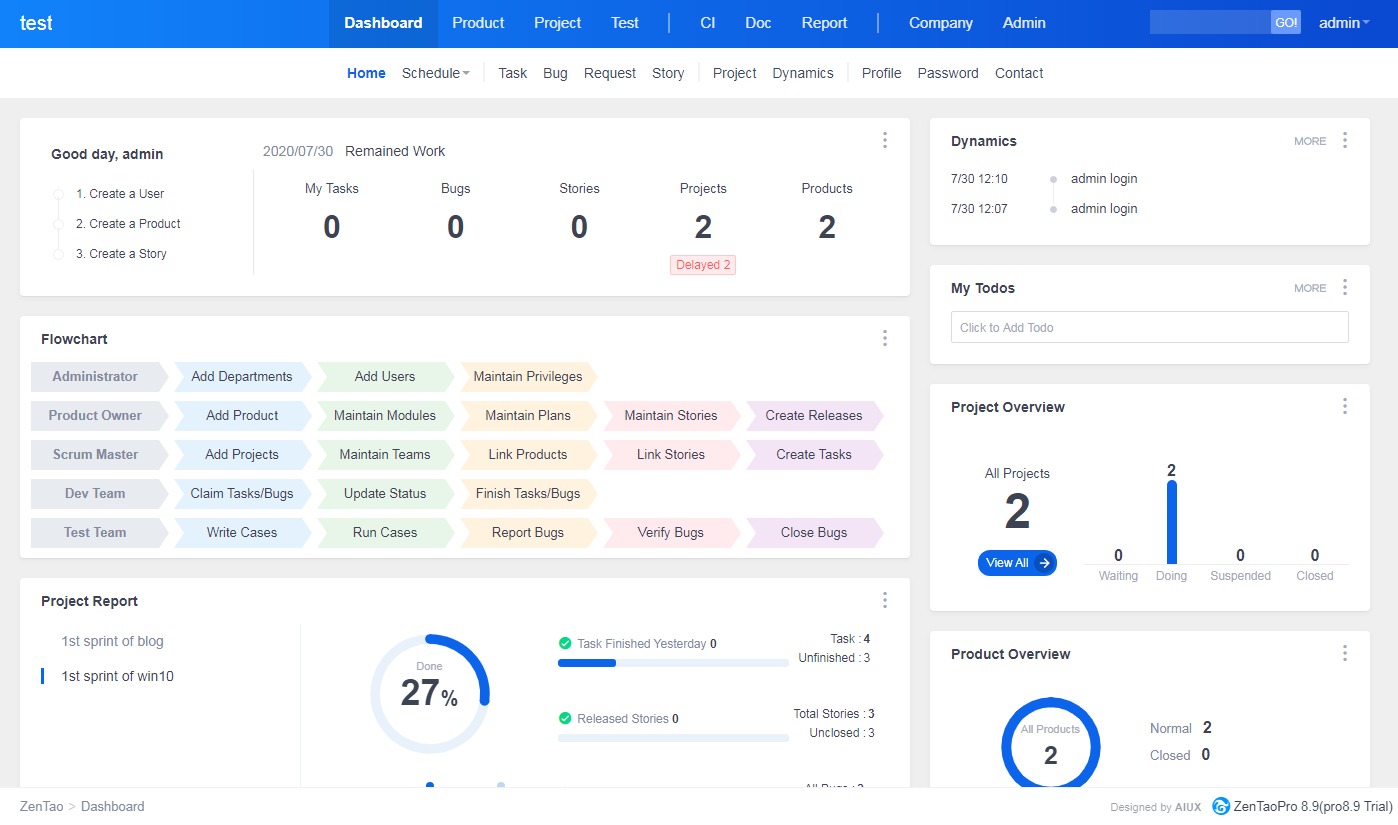Open the Dynamics panel three-dot menu
1398x825 pixels.
click(x=1345, y=140)
